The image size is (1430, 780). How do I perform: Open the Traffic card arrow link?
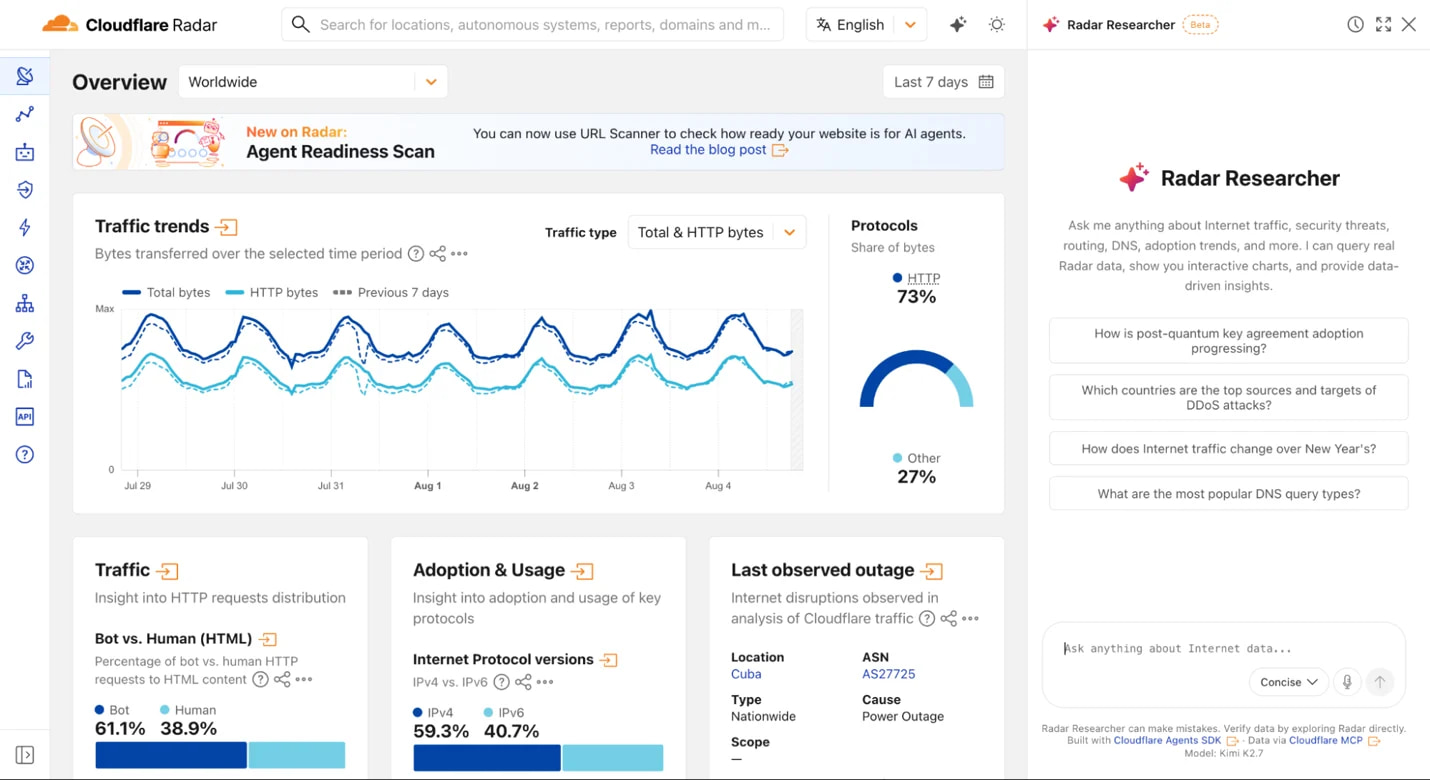click(x=168, y=571)
